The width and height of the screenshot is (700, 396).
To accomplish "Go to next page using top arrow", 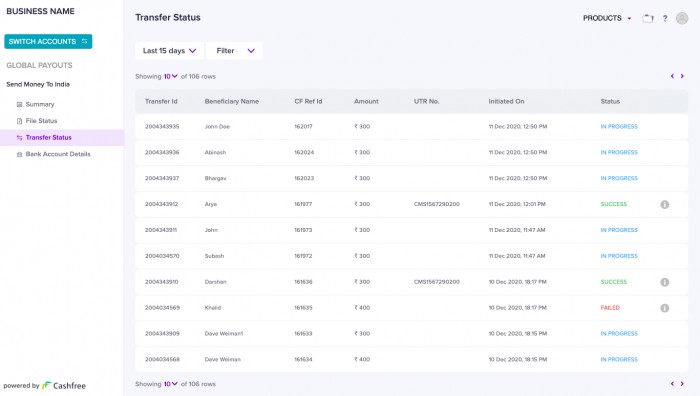I will pos(682,76).
